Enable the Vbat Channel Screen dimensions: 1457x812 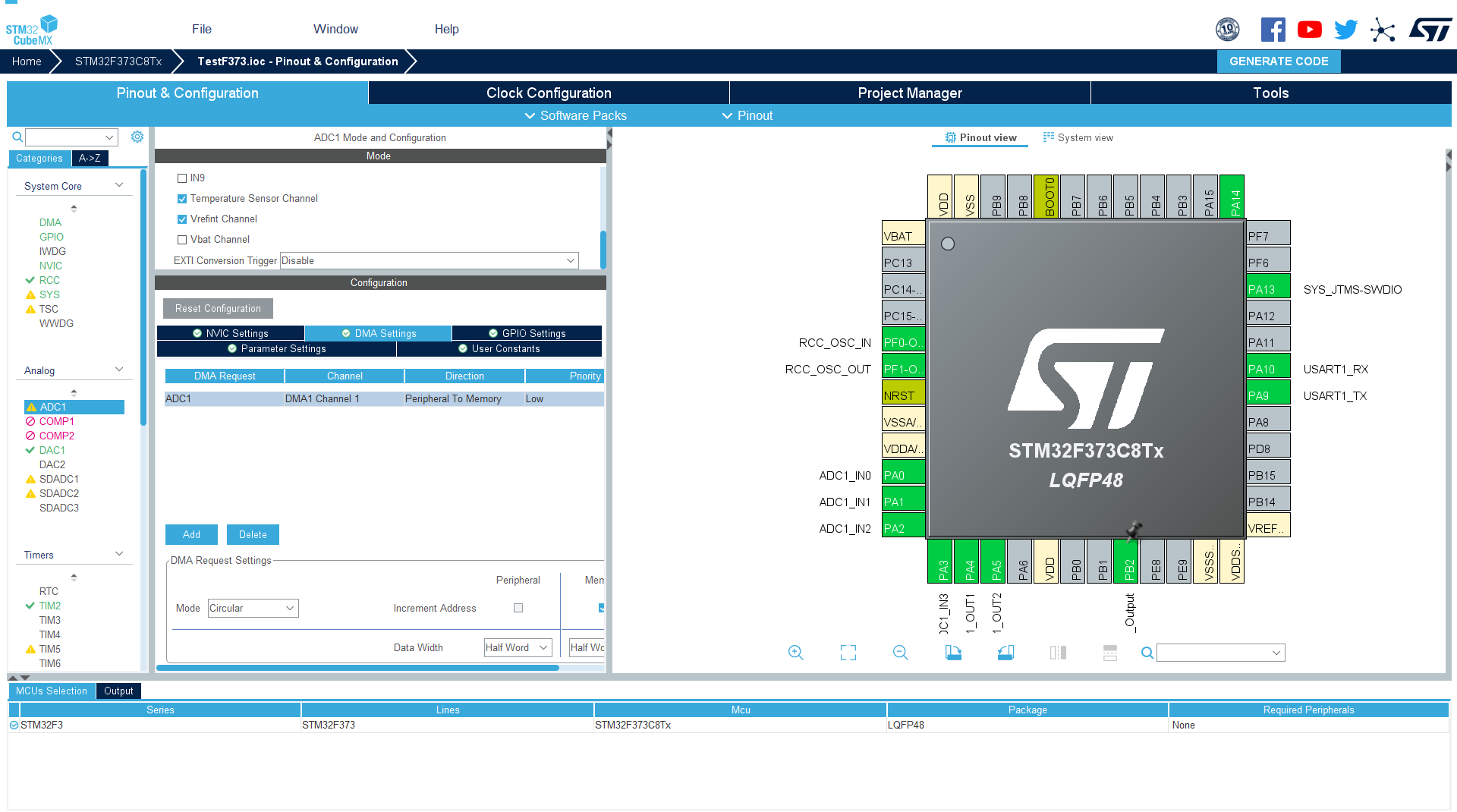point(182,239)
